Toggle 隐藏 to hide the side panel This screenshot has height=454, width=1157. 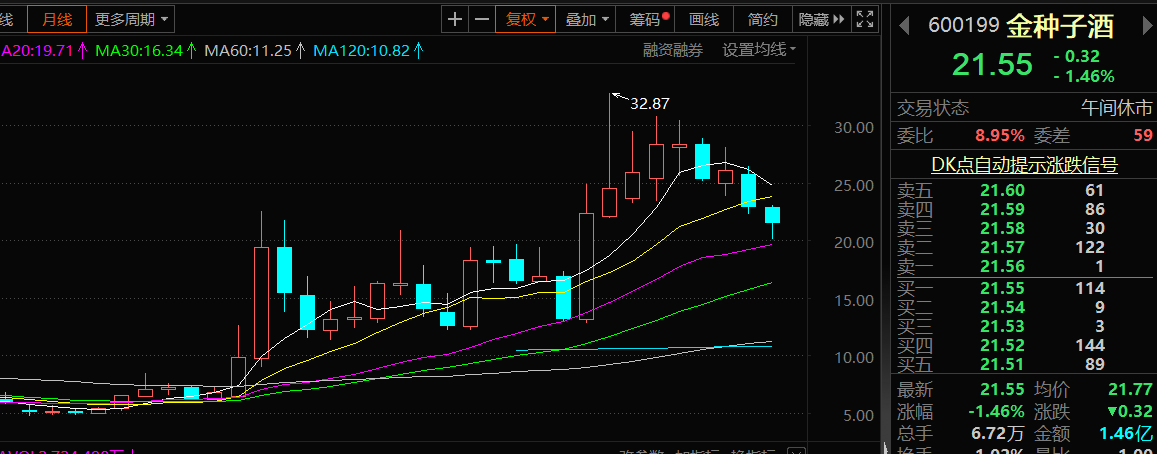coord(813,19)
